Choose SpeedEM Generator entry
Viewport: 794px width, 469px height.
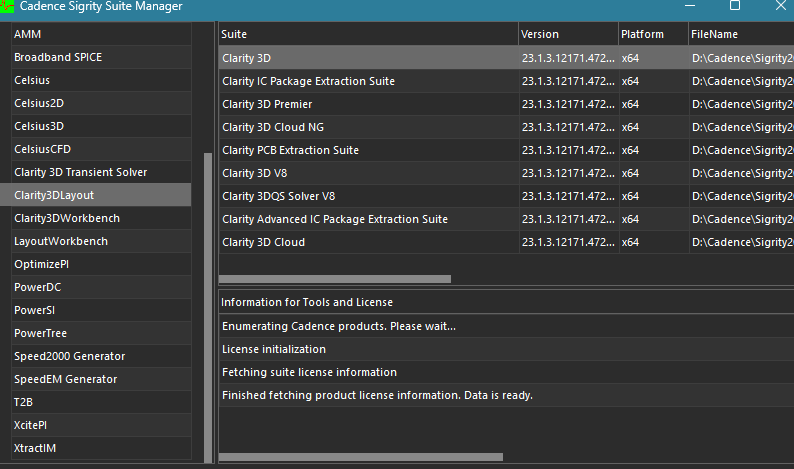[x=101, y=379]
